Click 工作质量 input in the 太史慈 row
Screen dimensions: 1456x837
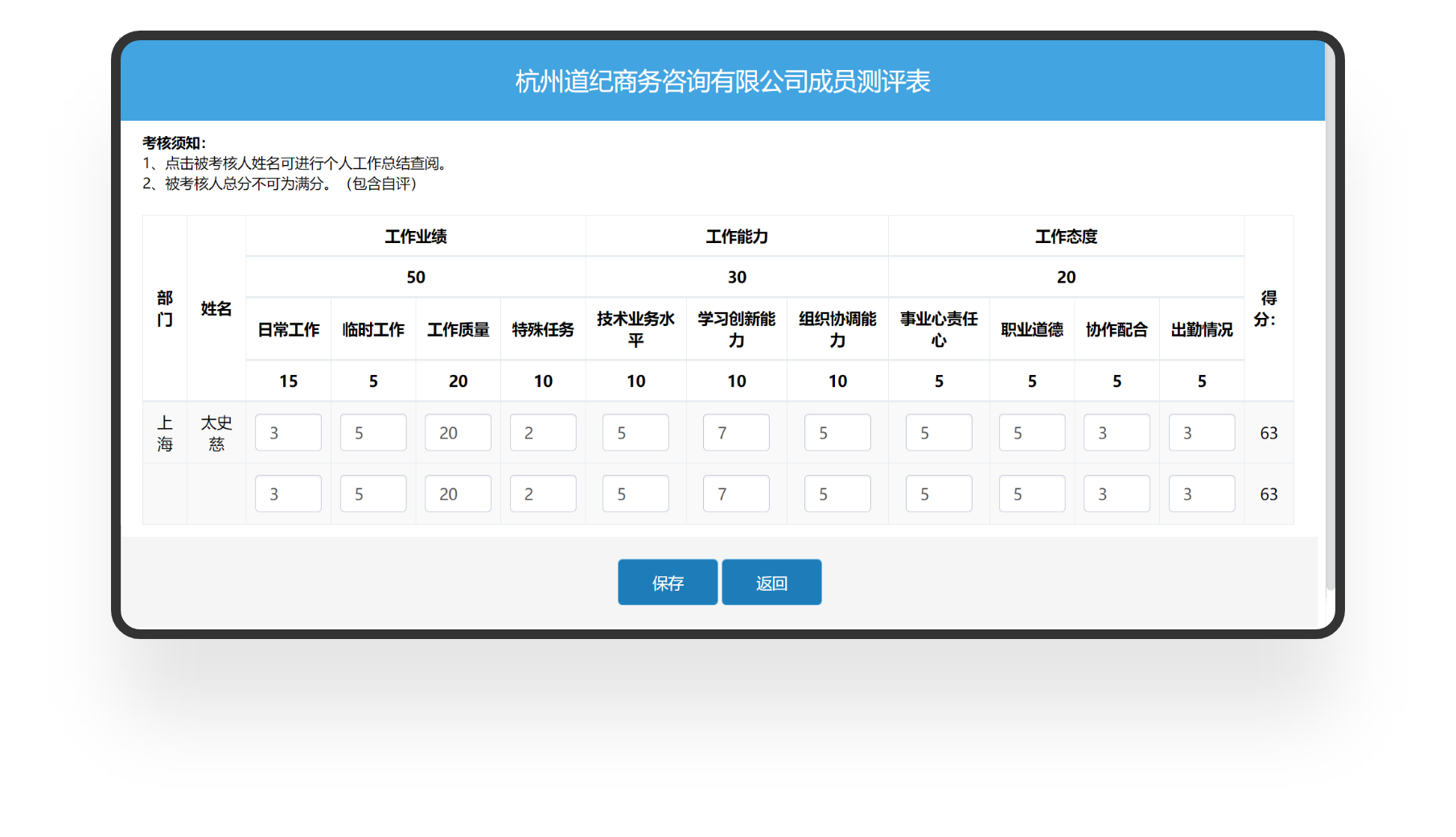pyautogui.click(x=458, y=433)
